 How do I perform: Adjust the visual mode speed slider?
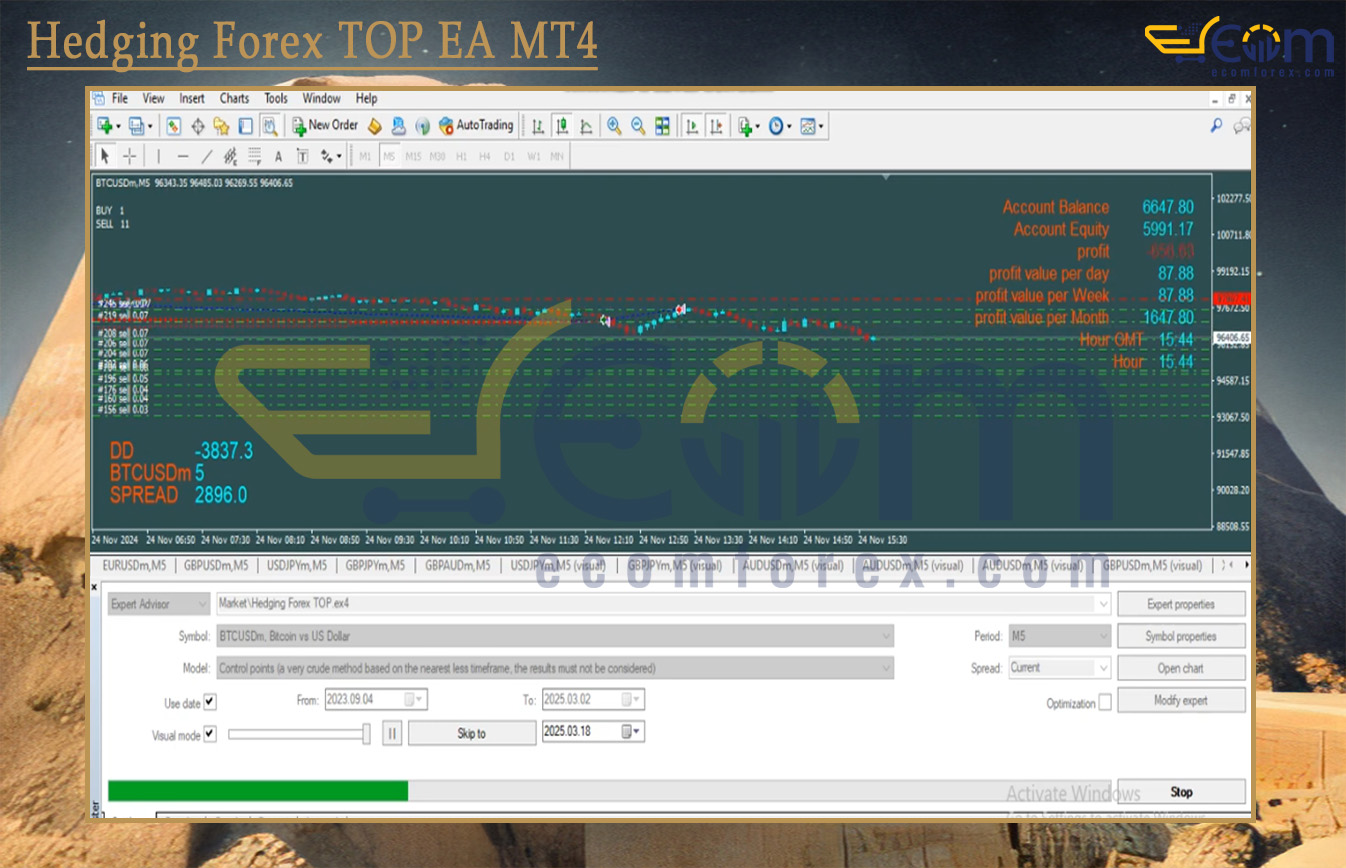[x=366, y=734]
